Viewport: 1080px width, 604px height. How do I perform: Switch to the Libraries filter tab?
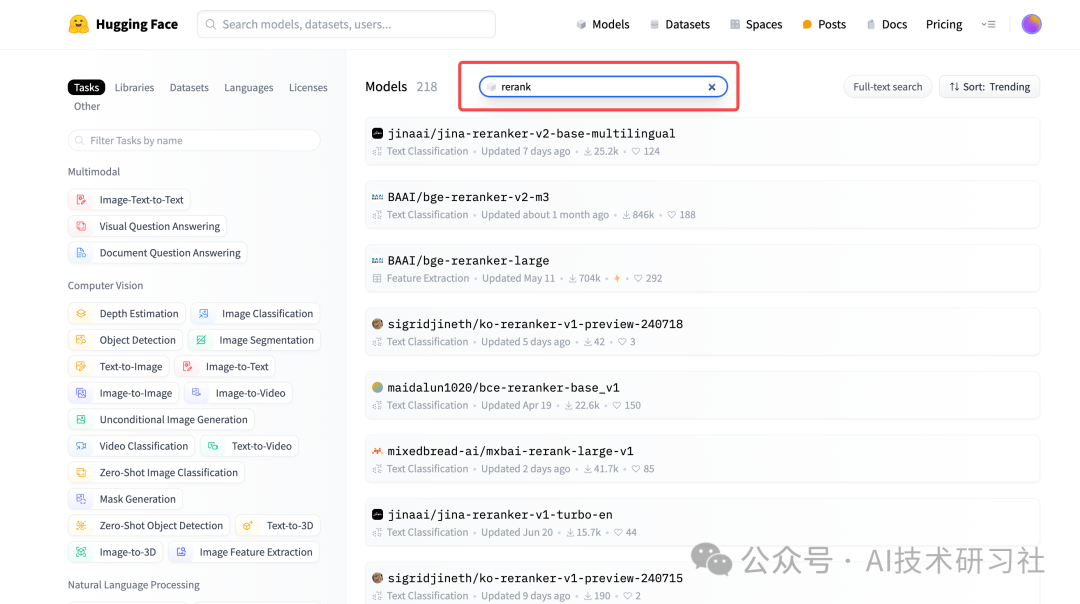point(134,88)
